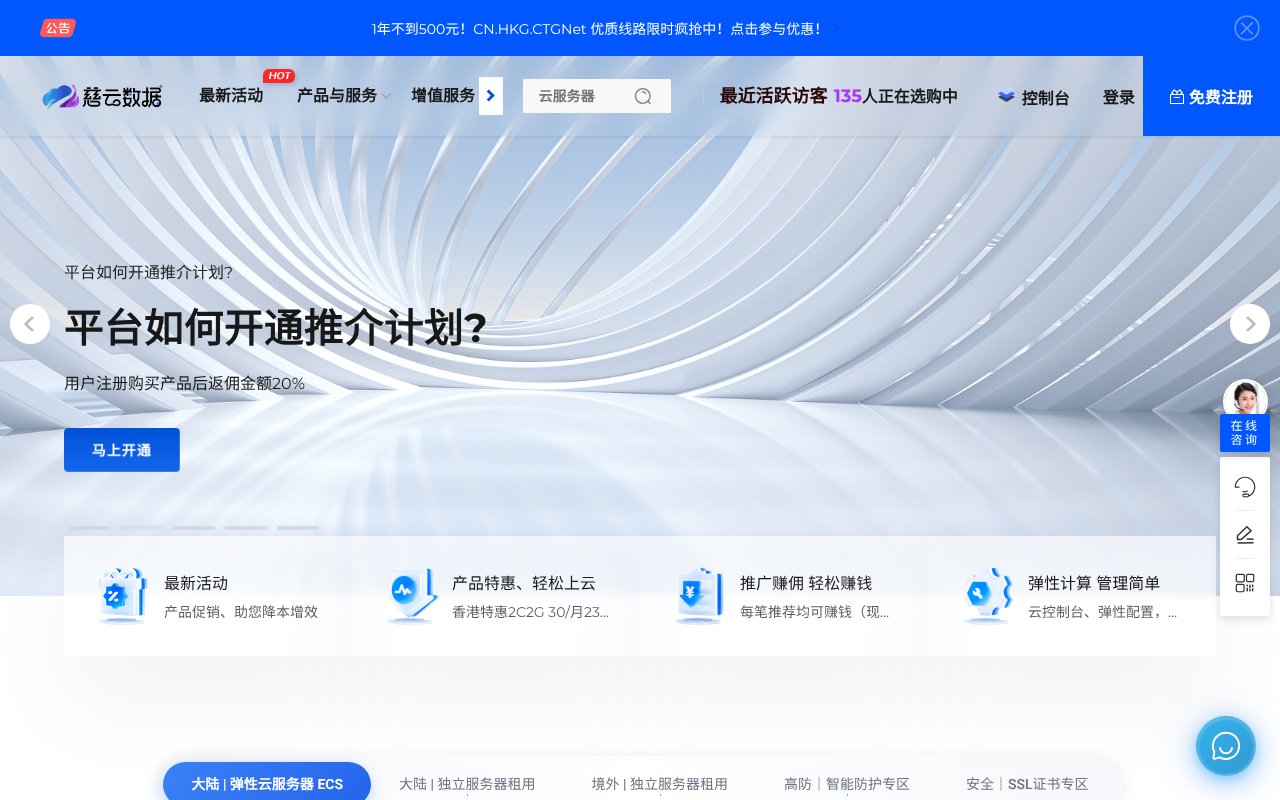Image resolution: width=1280 pixels, height=800 pixels.
Task: Open the floating chat bubble at bottom right
Action: pos(1225,746)
